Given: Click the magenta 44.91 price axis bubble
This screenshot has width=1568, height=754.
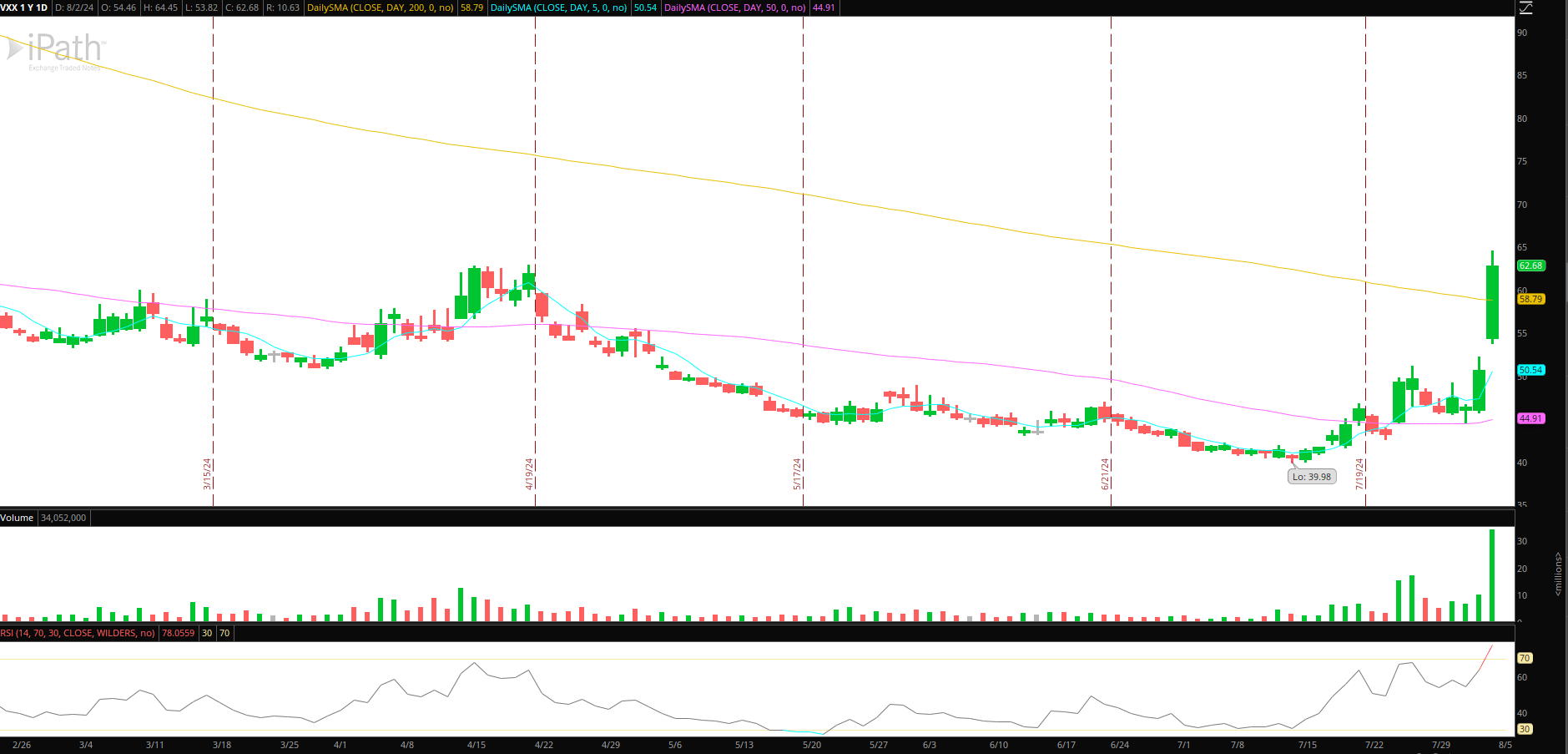Looking at the screenshot, I should (x=1530, y=418).
